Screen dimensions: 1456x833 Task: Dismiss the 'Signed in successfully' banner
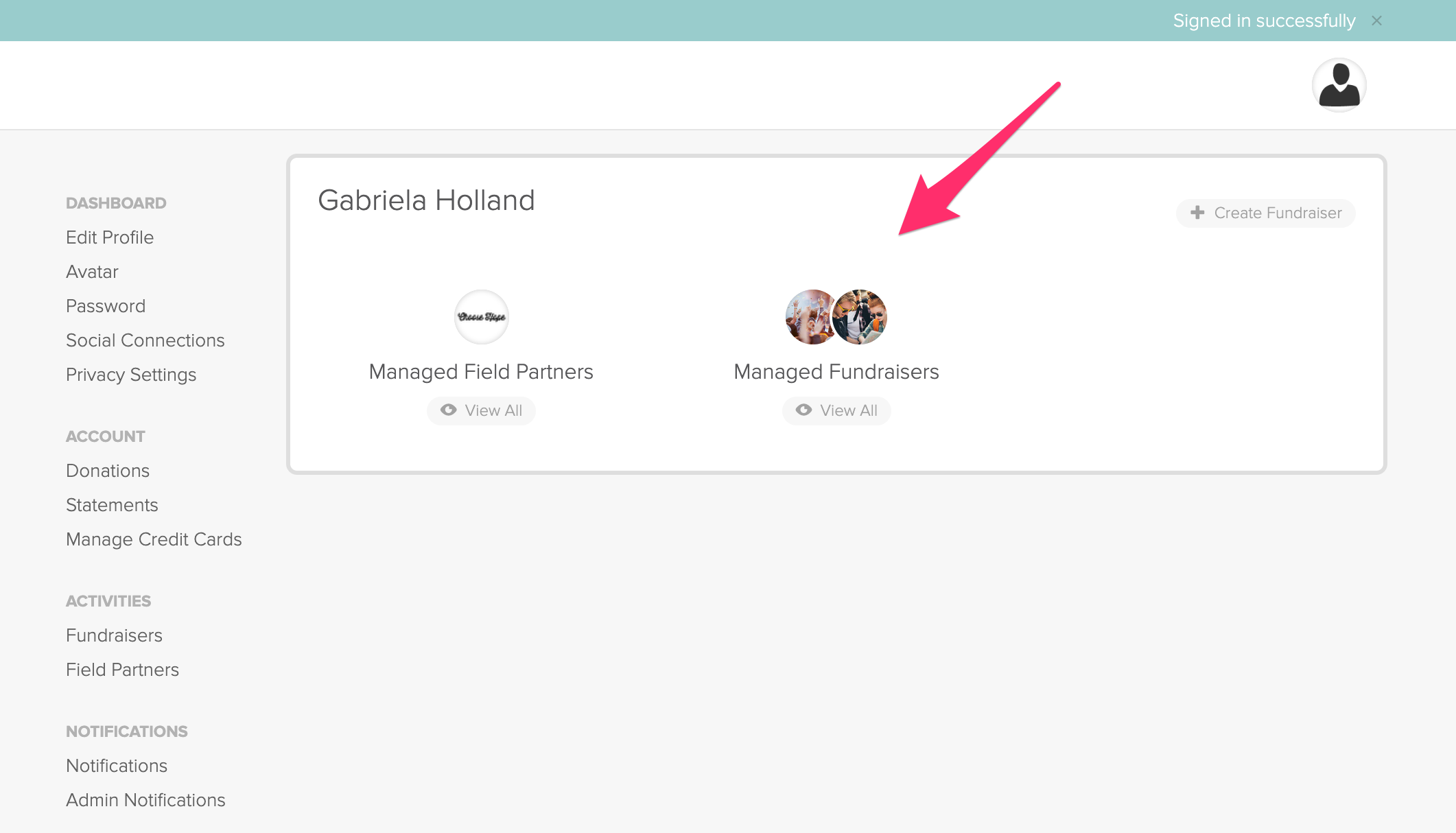[1376, 21]
